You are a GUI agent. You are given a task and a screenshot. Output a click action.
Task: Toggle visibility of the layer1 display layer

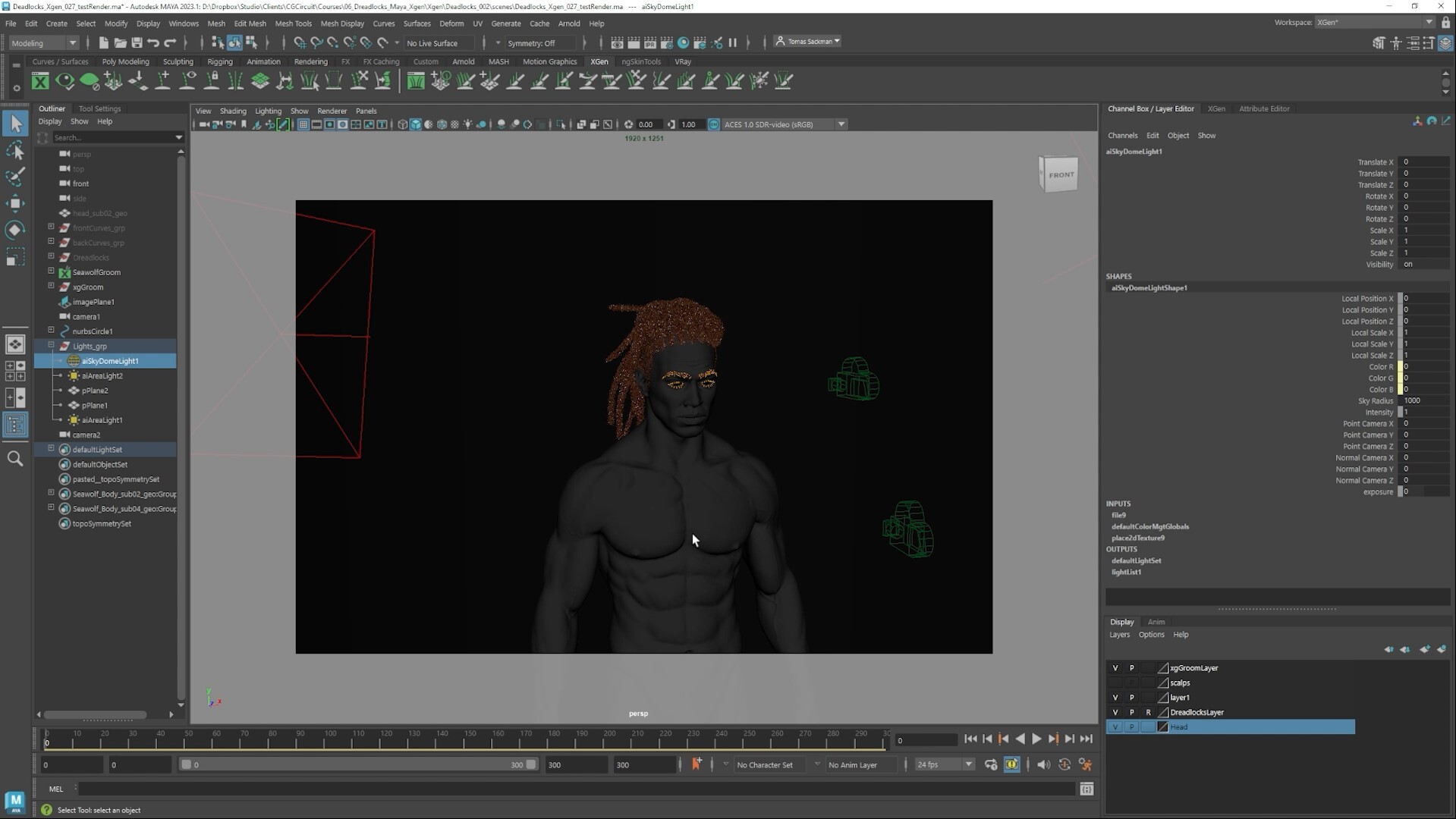pos(1115,697)
